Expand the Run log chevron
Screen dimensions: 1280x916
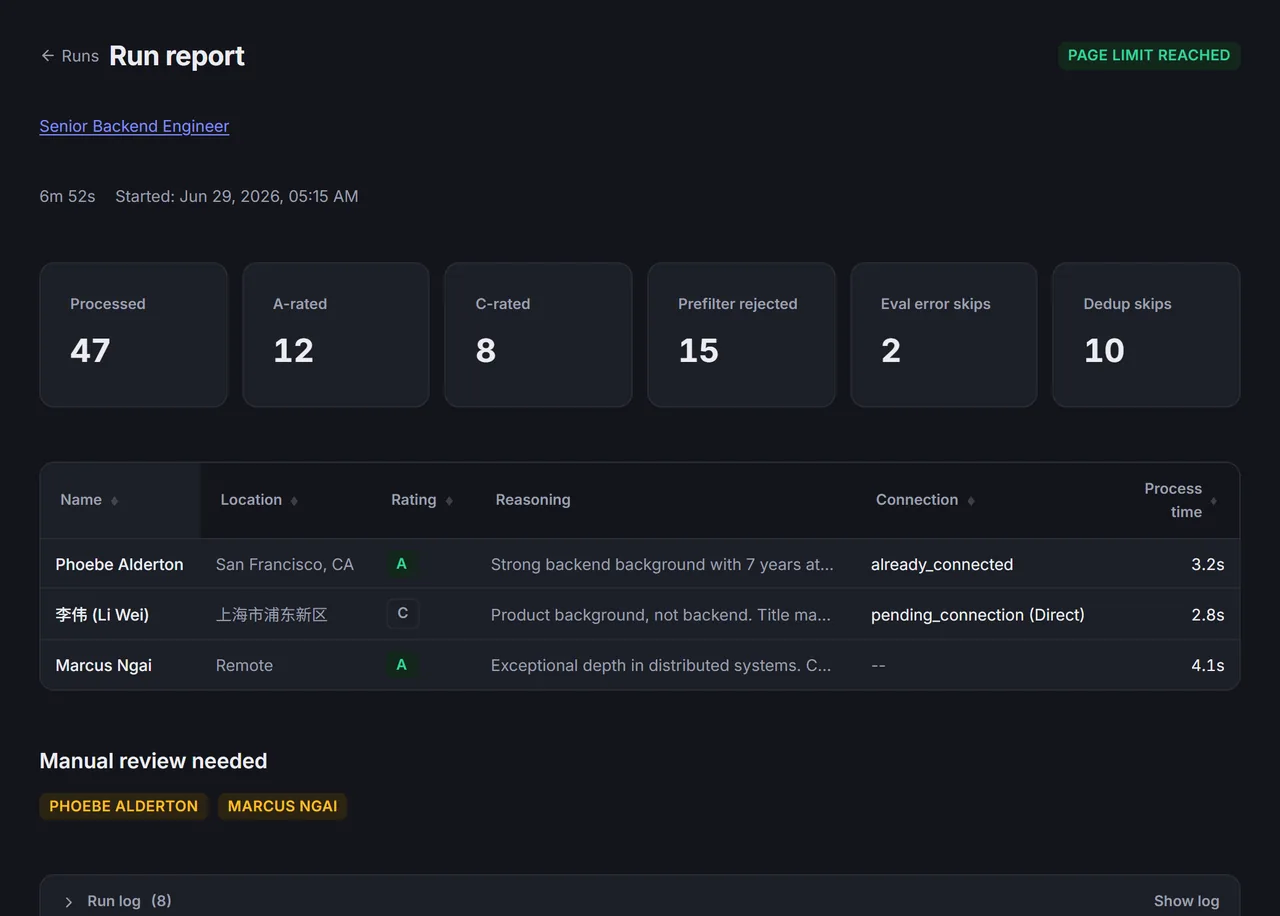pos(69,902)
